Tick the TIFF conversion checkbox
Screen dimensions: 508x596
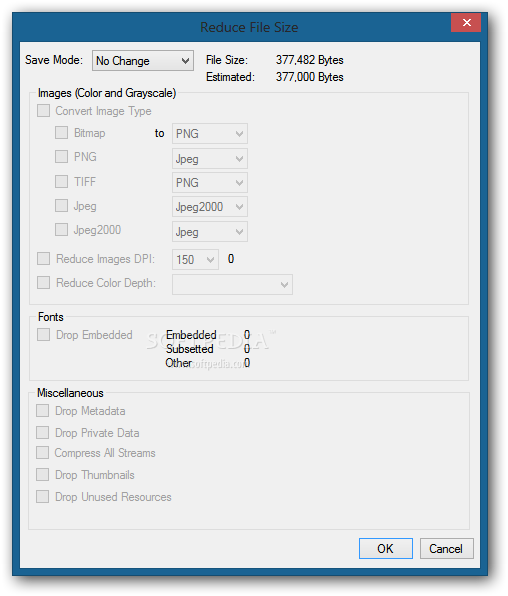61,181
